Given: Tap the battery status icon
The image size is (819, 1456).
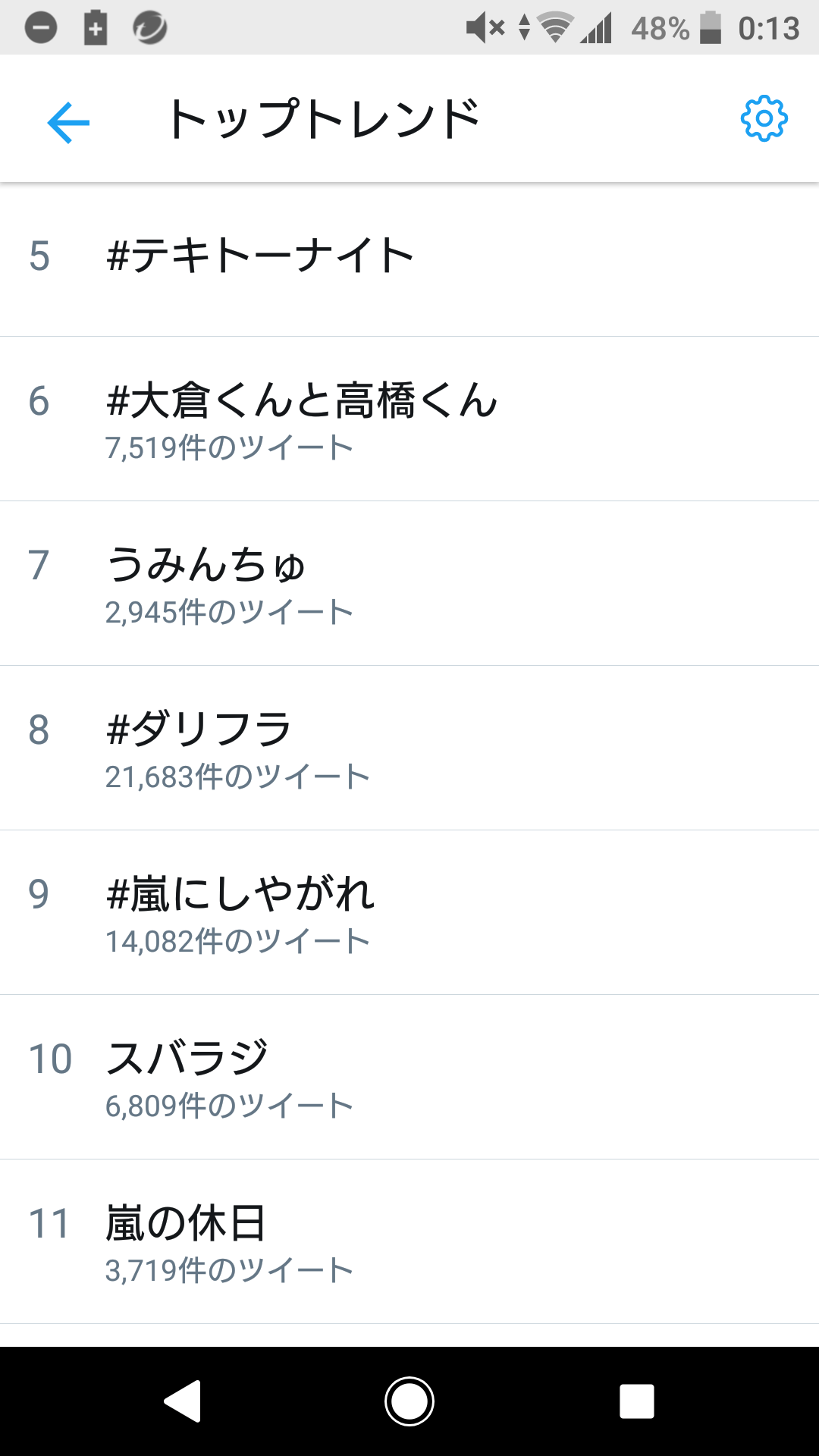Looking at the screenshot, I should [x=711, y=28].
